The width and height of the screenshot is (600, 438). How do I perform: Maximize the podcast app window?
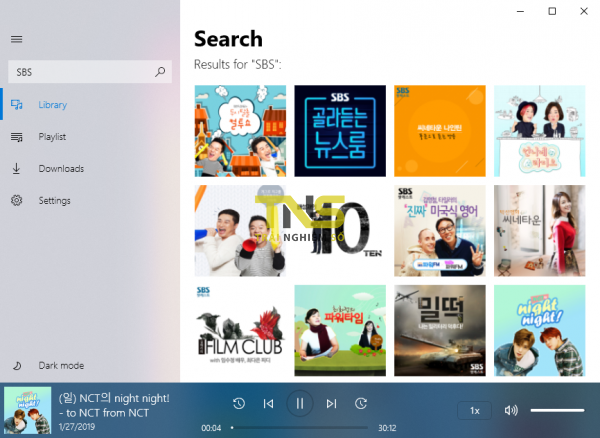click(x=552, y=11)
